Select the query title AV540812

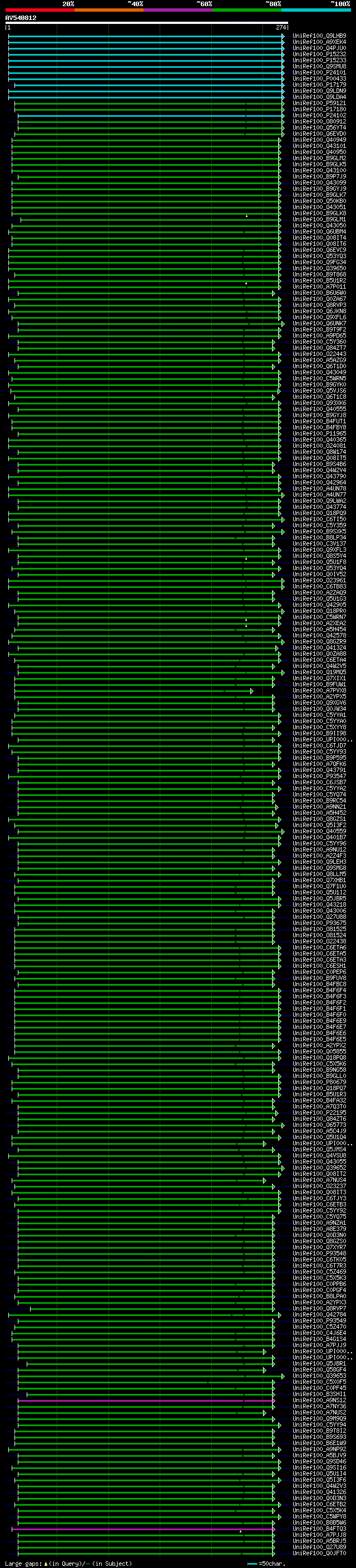click(x=21, y=18)
